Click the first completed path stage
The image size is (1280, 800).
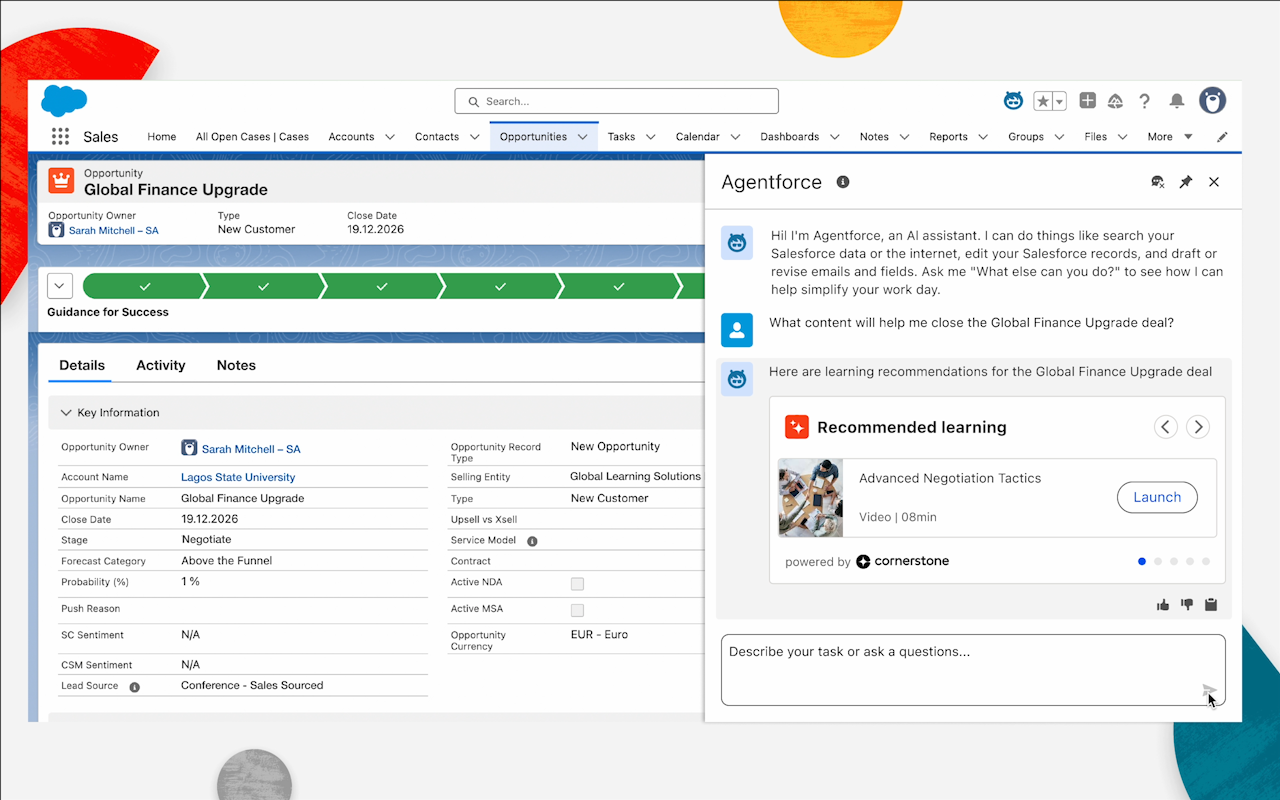[145, 287]
